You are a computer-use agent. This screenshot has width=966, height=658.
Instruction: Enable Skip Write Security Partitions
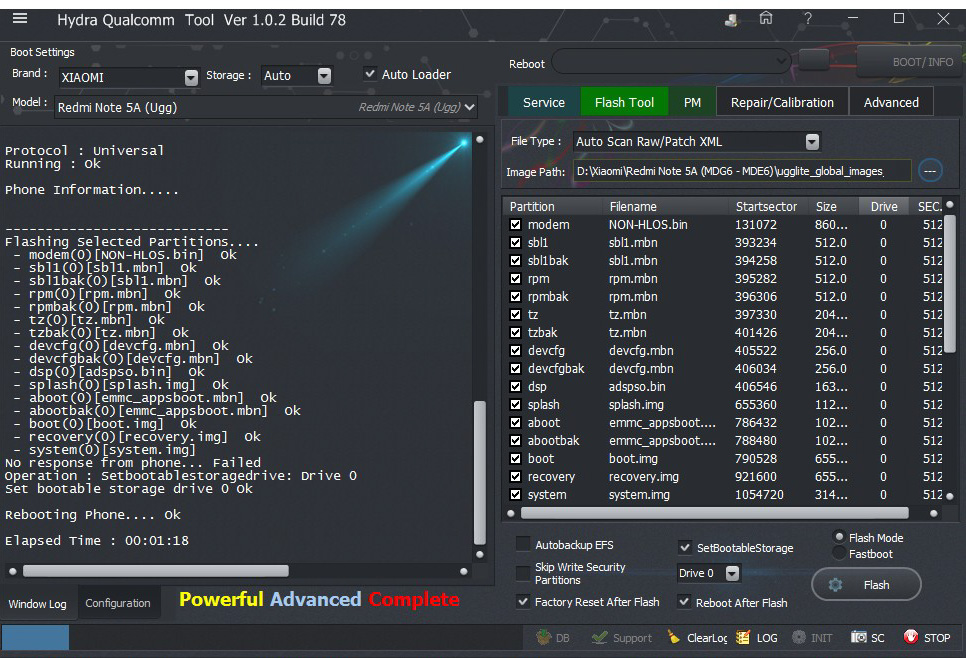[522, 574]
